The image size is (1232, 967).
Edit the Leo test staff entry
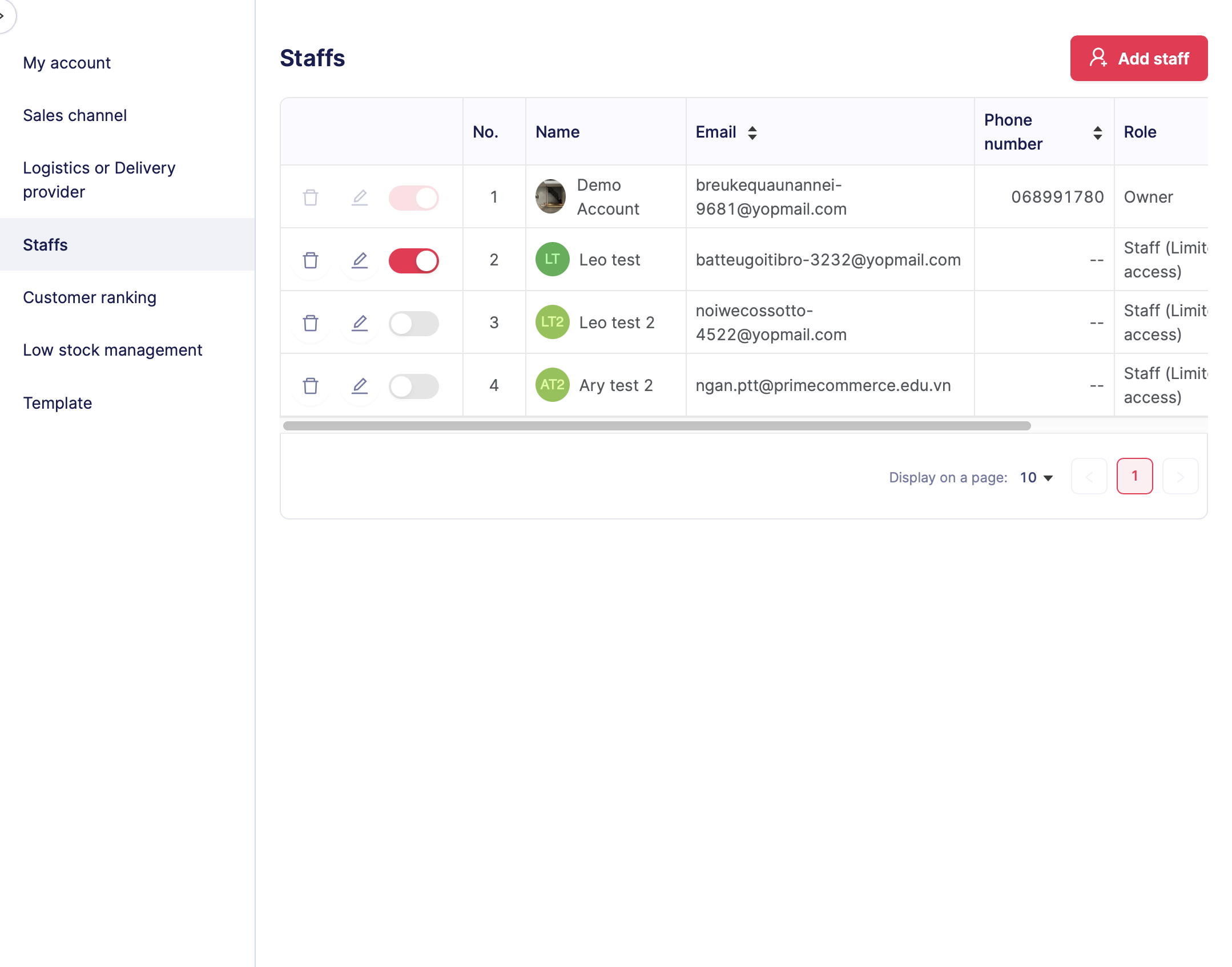[360, 260]
